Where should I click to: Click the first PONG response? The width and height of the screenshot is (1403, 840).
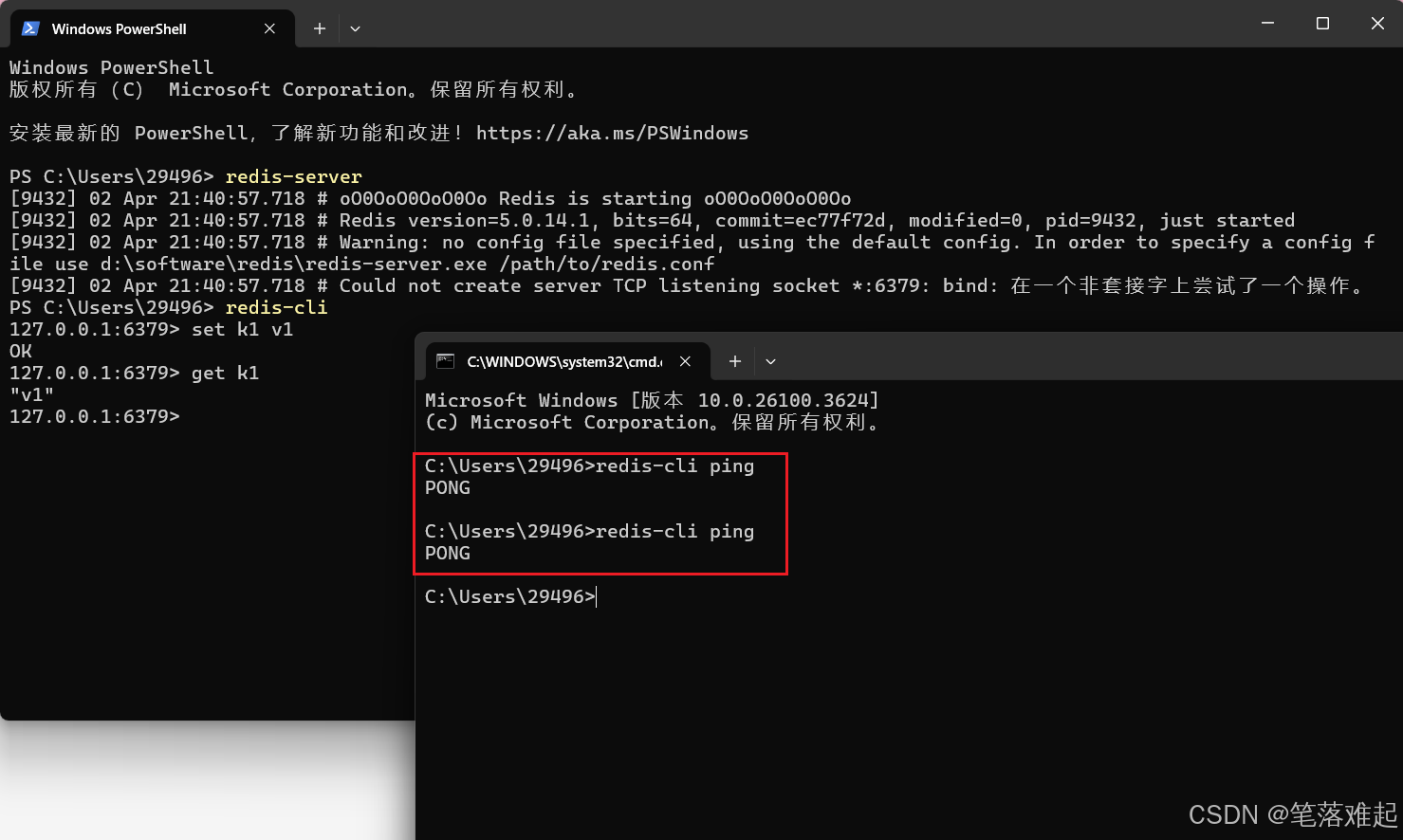448,487
